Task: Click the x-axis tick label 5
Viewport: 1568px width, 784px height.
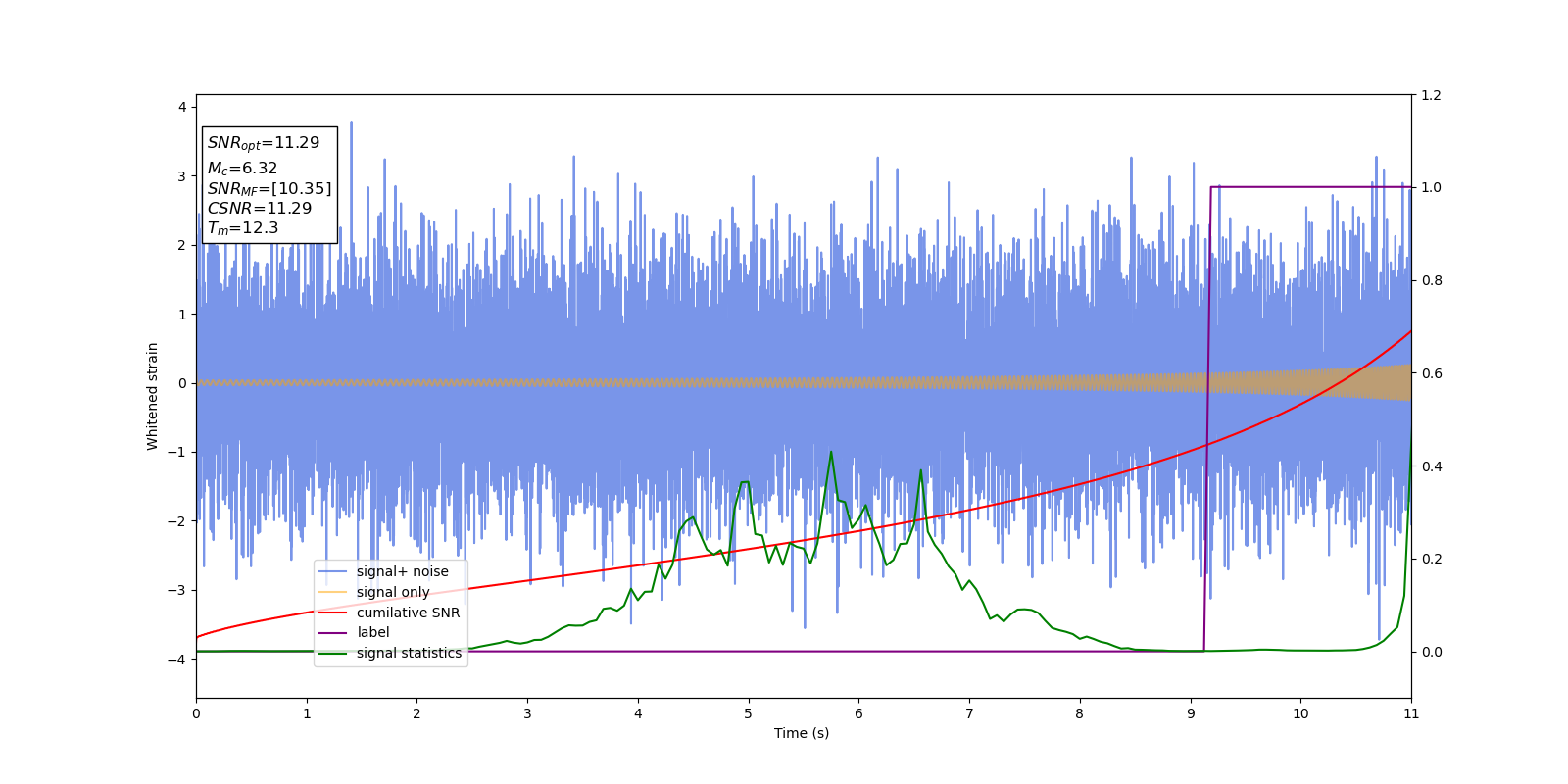Action: (x=749, y=713)
